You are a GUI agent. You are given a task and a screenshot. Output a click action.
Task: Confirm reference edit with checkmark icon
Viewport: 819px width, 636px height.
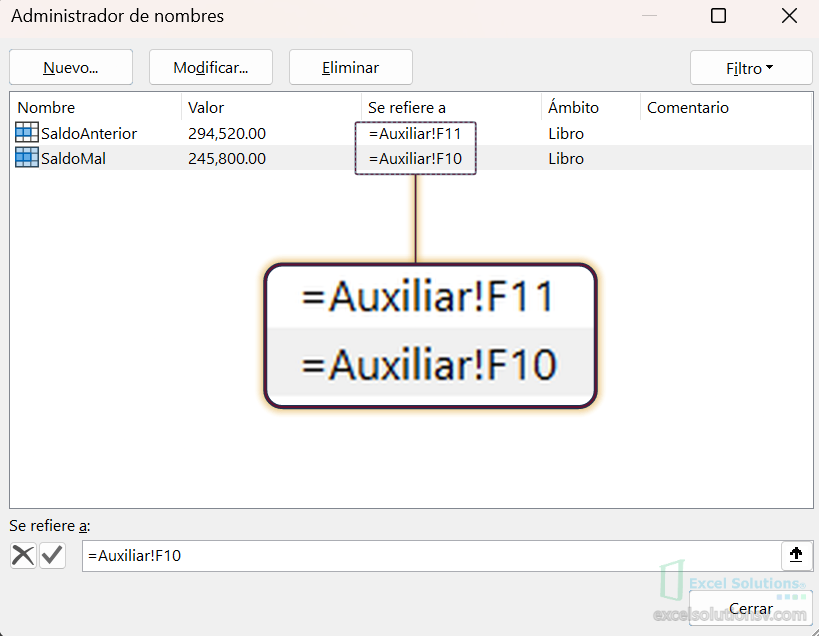point(52,555)
